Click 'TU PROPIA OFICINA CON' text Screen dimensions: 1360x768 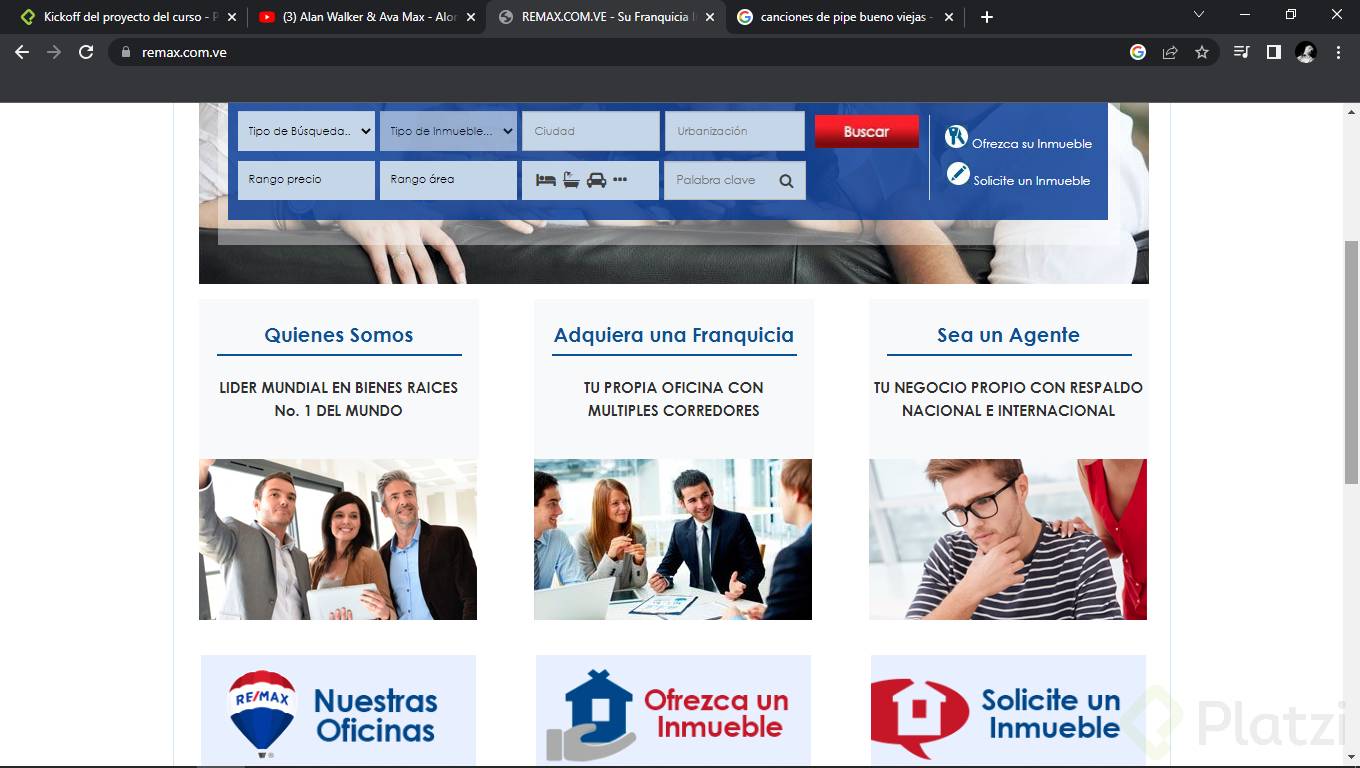pyautogui.click(x=674, y=387)
